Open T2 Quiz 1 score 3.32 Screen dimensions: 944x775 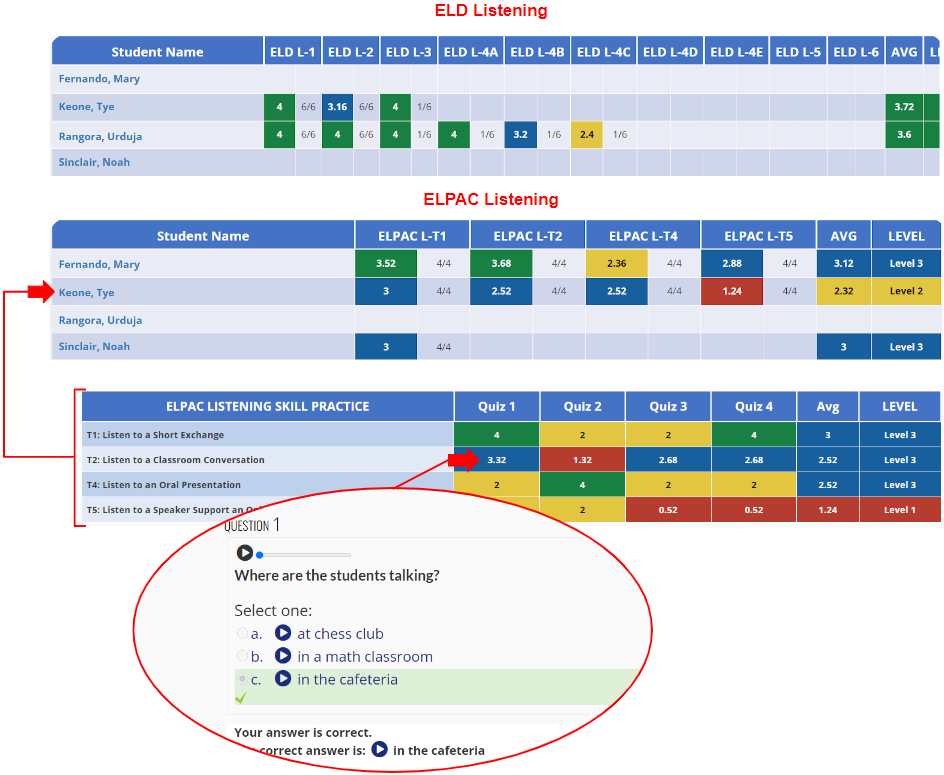click(497, 460)
